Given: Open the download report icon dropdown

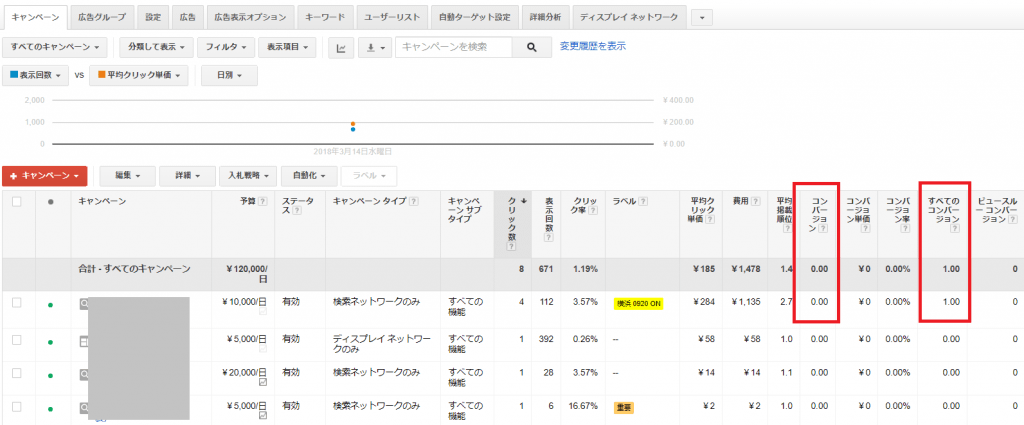Looking at the screenshot, I should click(x=375, y=48).
